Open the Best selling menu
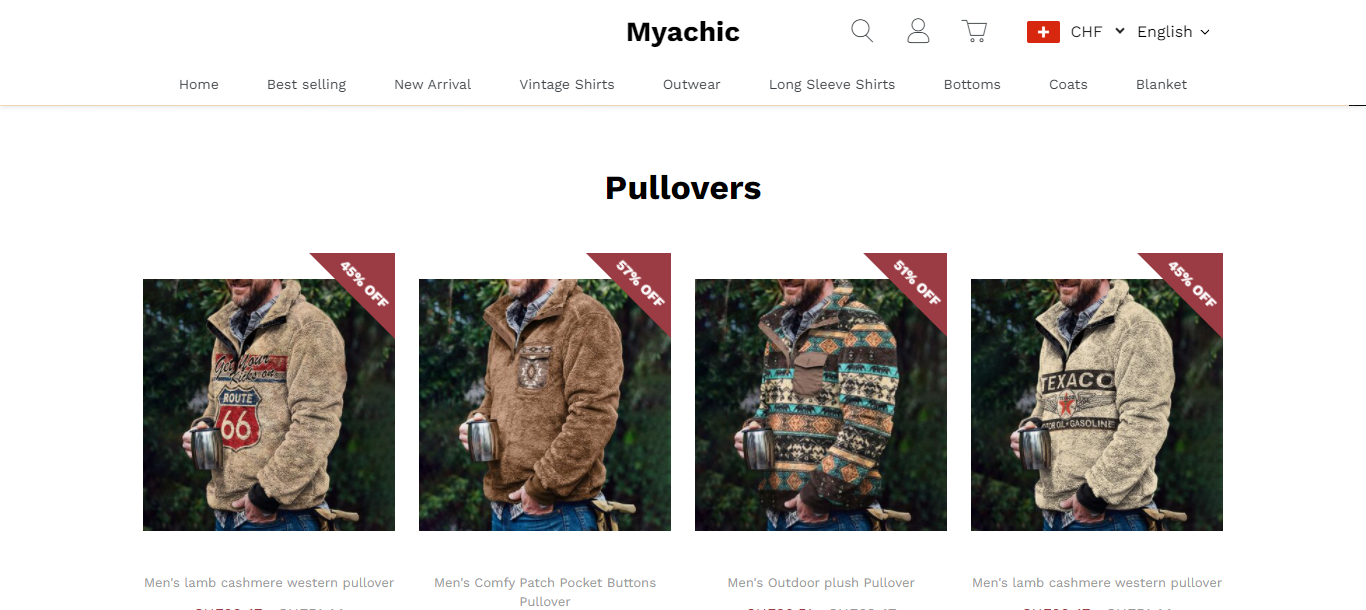1366x610 pixels. [x=306, y=85]
